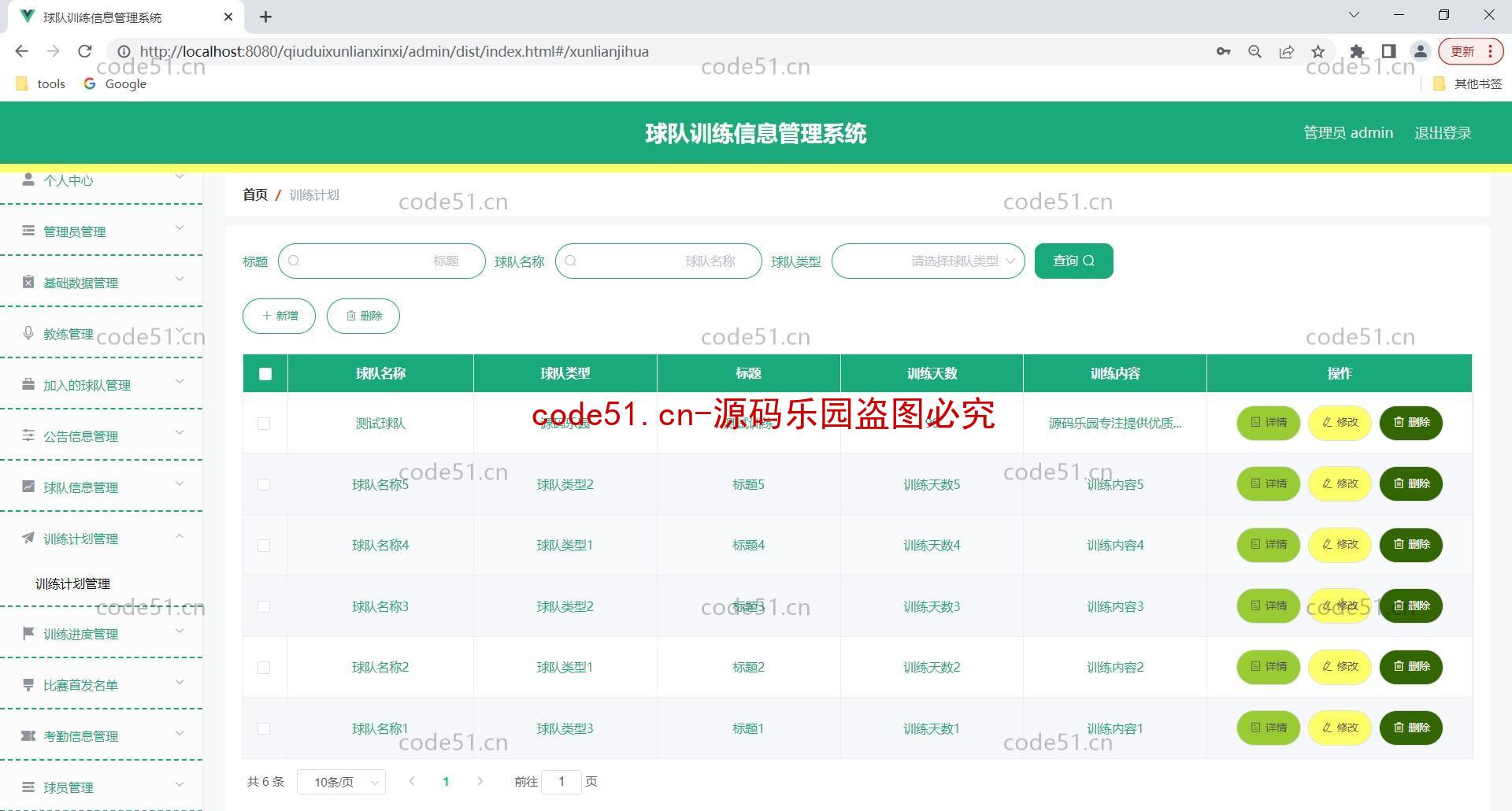1512x811 pixels.
Task: Collapse the 训练计划管理 menu chevron
Action: pos(180,535)
